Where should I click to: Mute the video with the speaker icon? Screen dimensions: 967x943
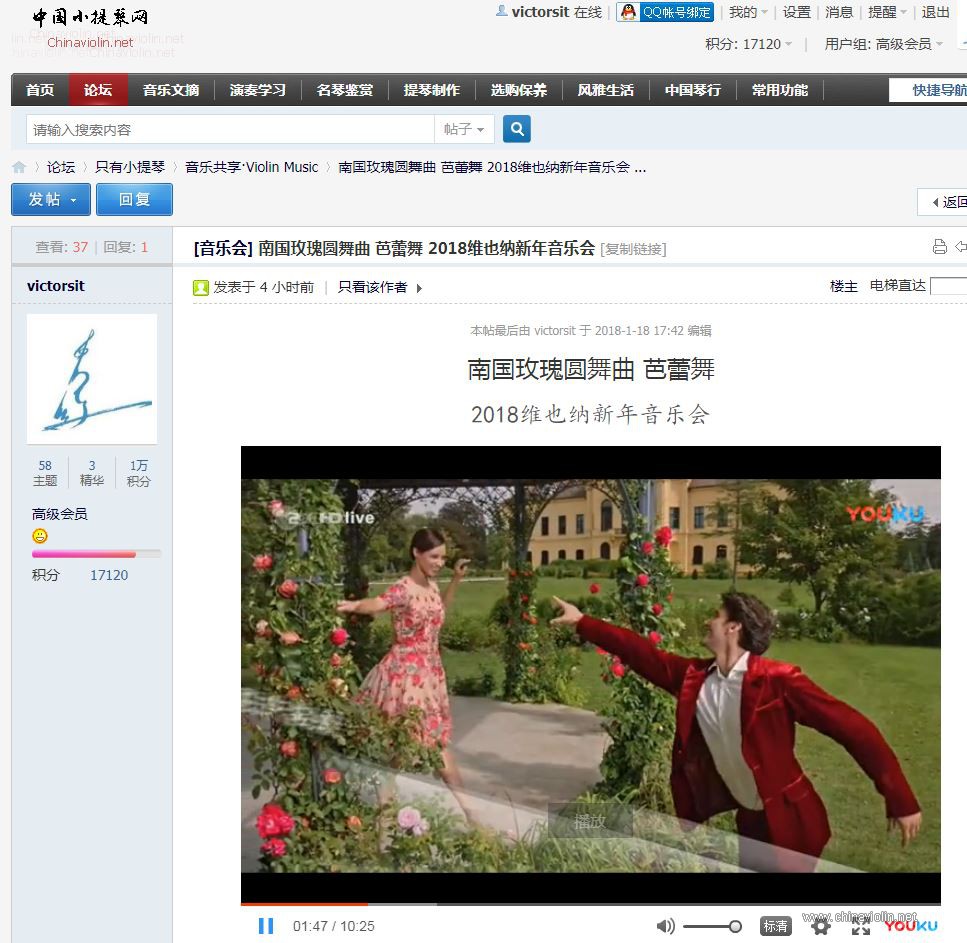[x=665, y=926]
